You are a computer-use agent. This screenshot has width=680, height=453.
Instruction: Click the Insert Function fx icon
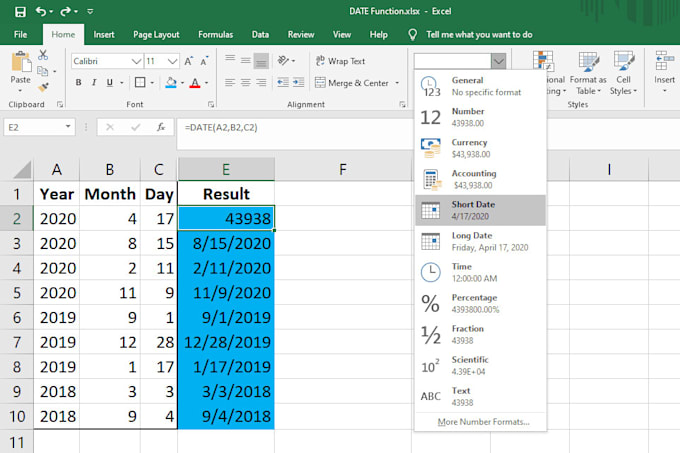(x=160, y=127)
